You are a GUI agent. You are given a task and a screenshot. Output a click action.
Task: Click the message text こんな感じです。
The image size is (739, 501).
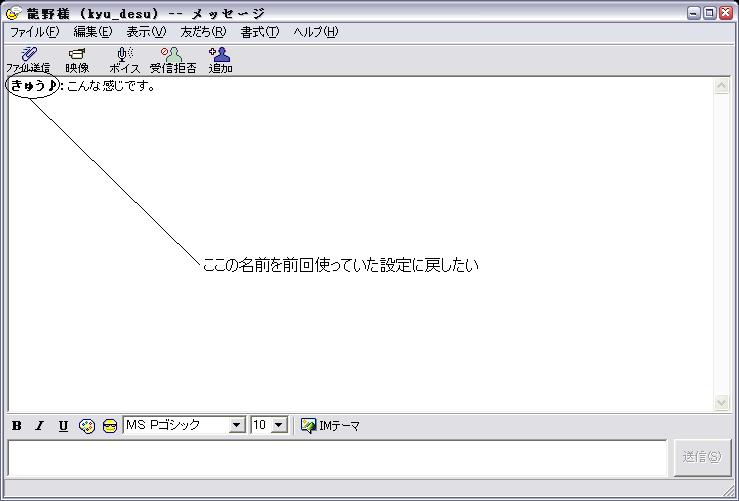click(x=111, y=86)
